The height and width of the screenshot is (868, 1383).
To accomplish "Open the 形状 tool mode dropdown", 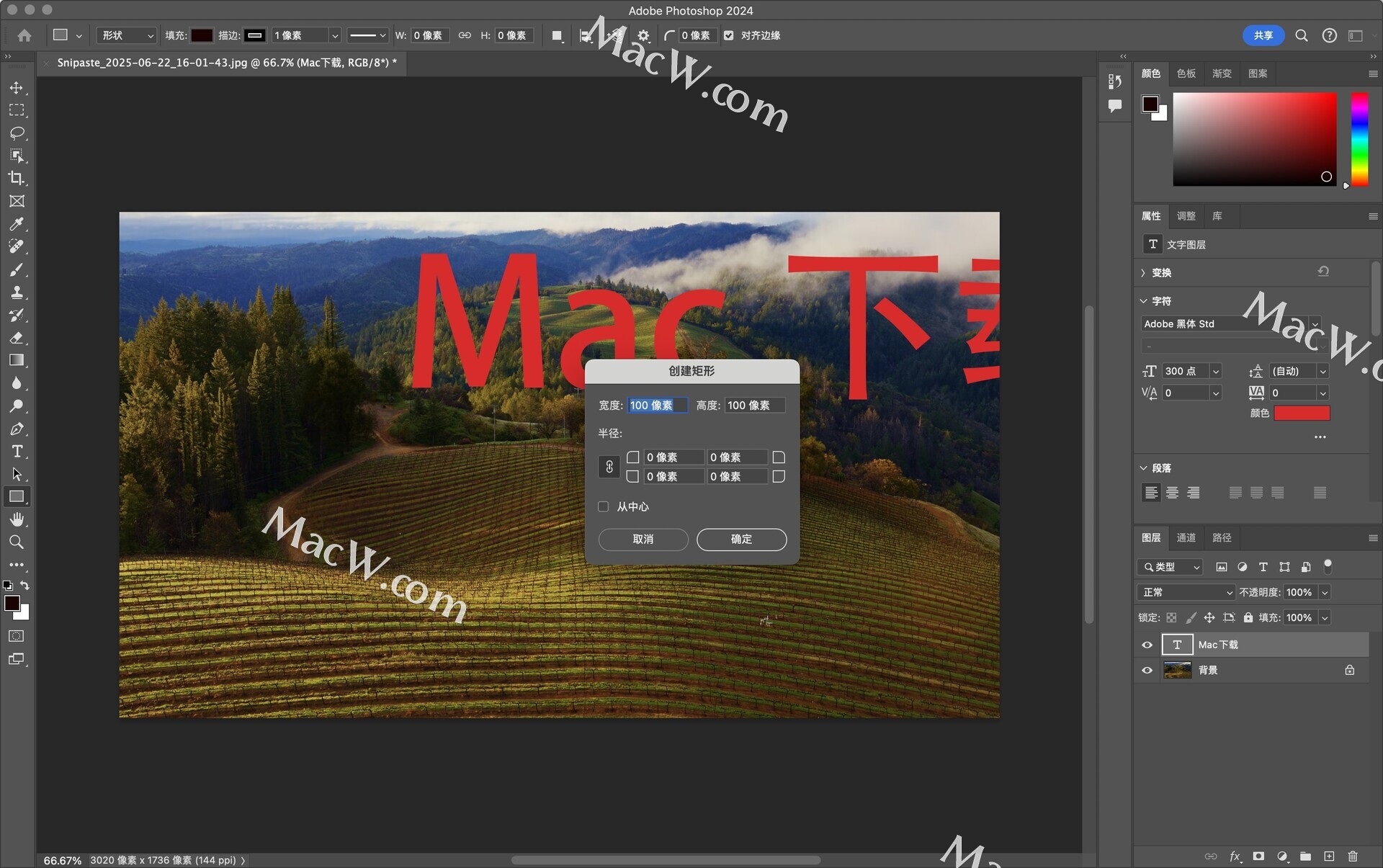I will pos(126,35).
